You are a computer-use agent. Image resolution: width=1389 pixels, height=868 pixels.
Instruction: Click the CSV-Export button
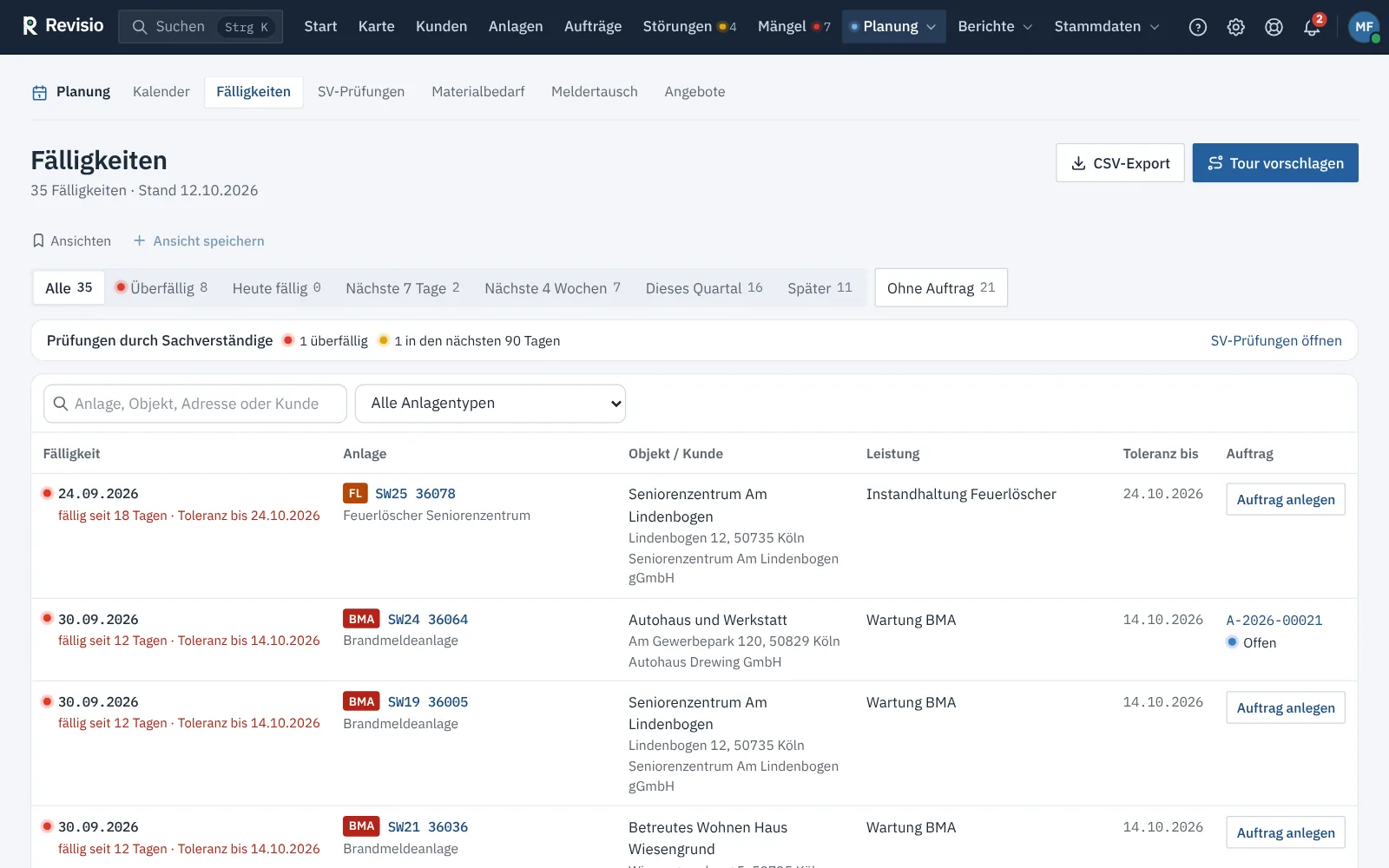click(x=1120, y=163)
